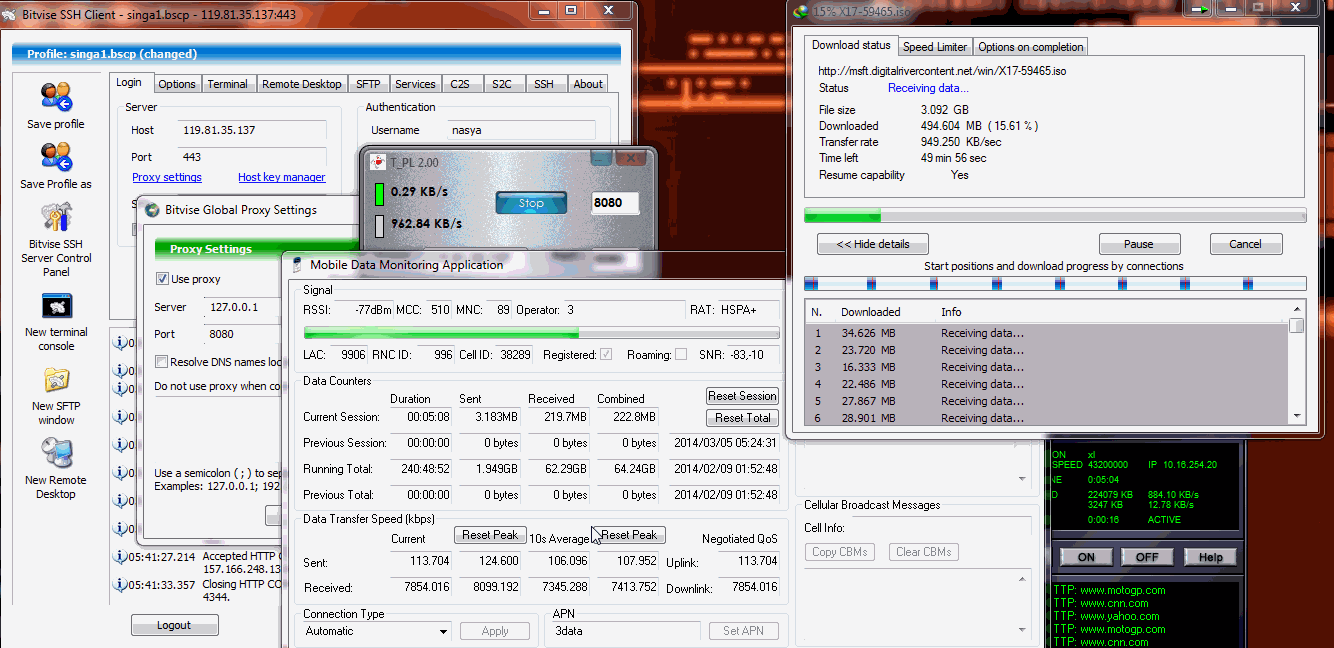Enable Resolve DNS names locally checkbox
This screenshot has height=648, width=1334.
pyautogui.click(x=162, y=362)
